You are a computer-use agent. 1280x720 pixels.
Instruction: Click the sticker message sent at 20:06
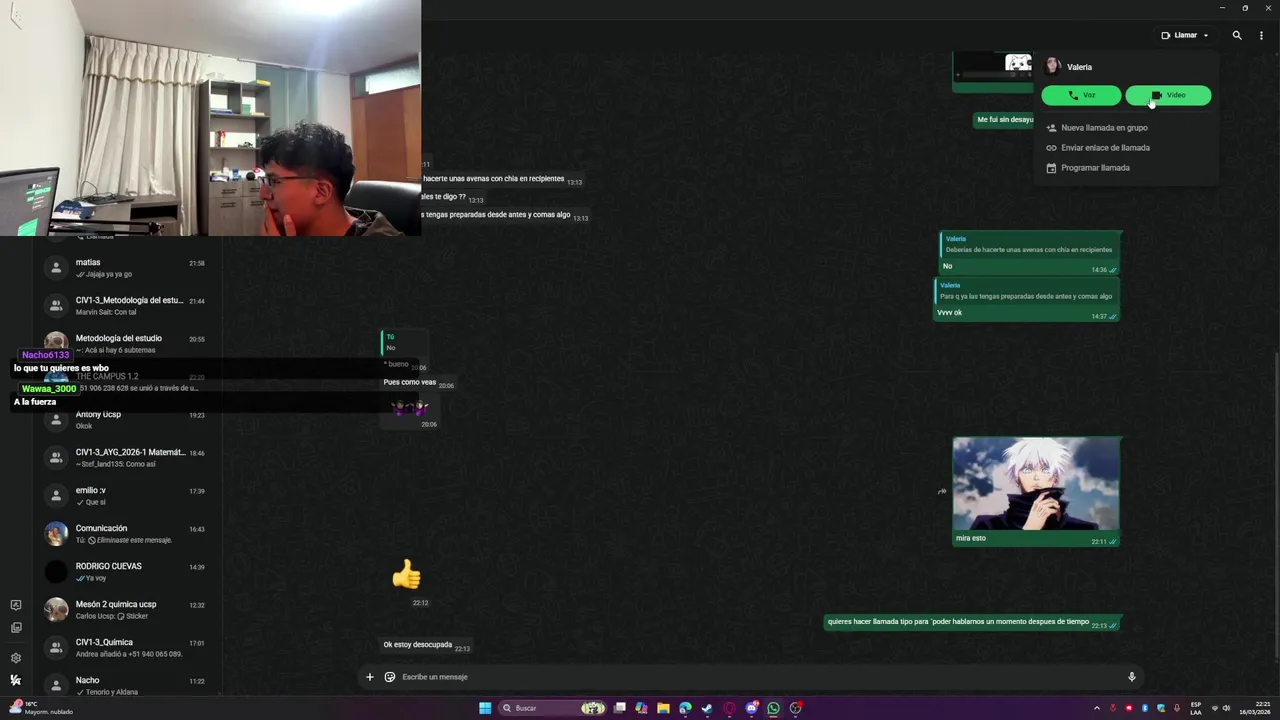coord(410,407)
